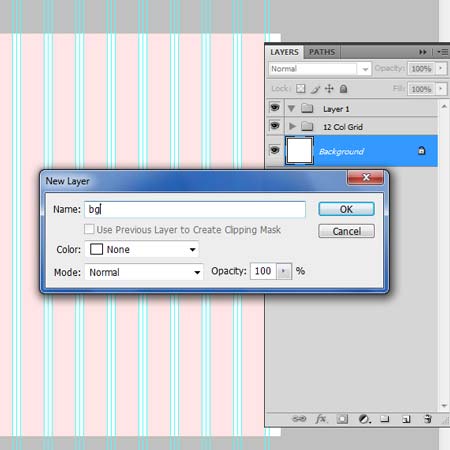This screenshot has width=450, height=450.
Task: Click the link layers icon
Action: pyautogui.click(x=299, y=419)
